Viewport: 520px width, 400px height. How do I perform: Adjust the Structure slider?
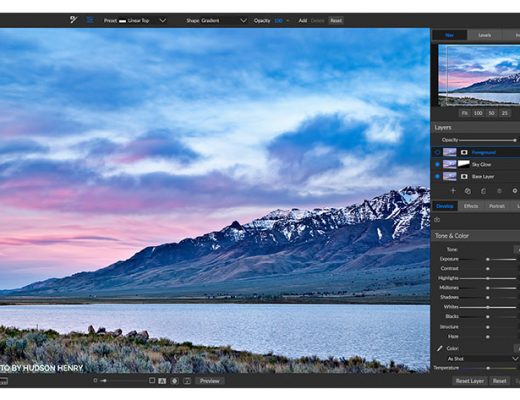point(488,327)
